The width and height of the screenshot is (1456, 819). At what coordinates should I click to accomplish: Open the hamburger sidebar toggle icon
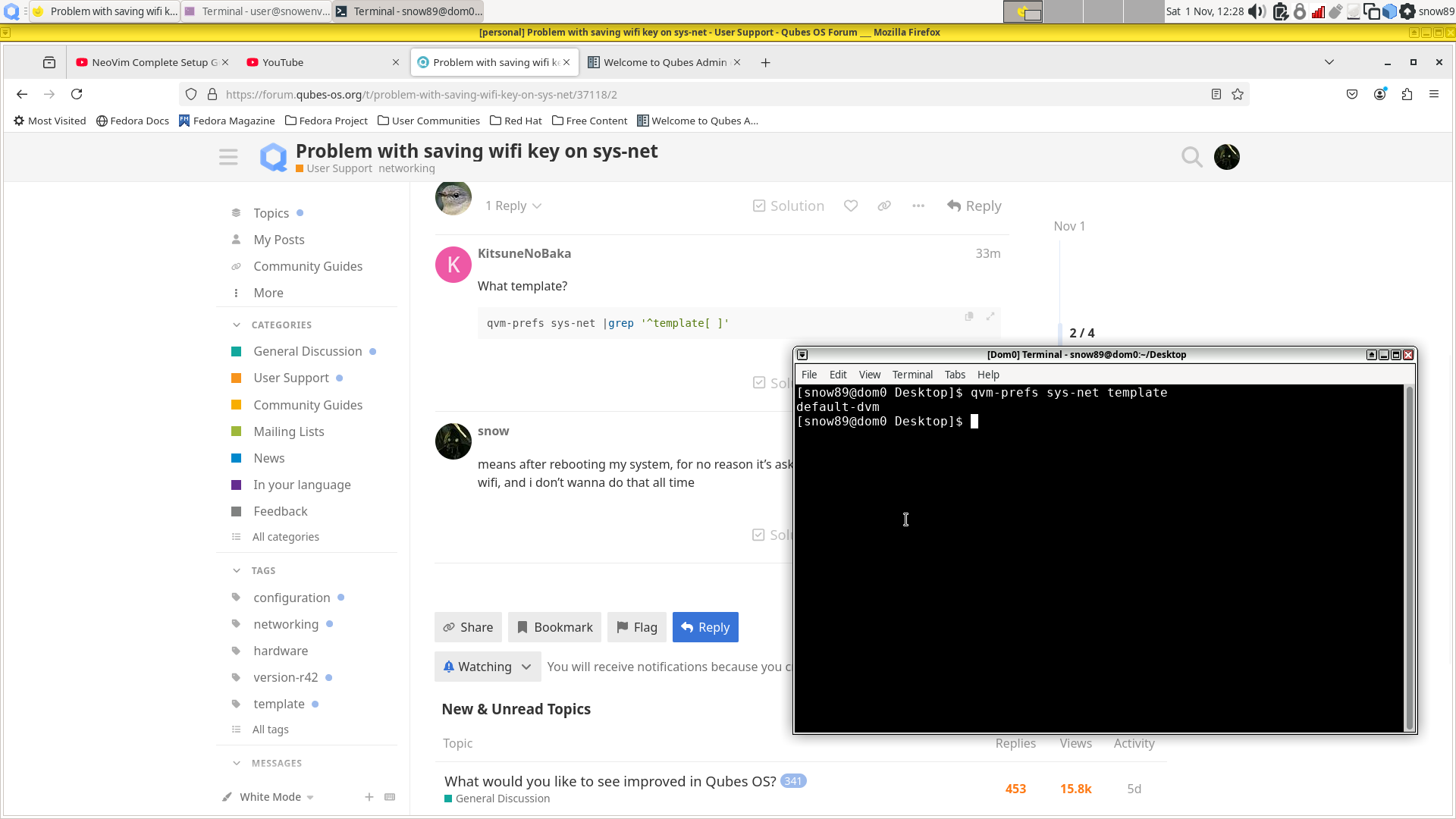[x=228, y=157]
